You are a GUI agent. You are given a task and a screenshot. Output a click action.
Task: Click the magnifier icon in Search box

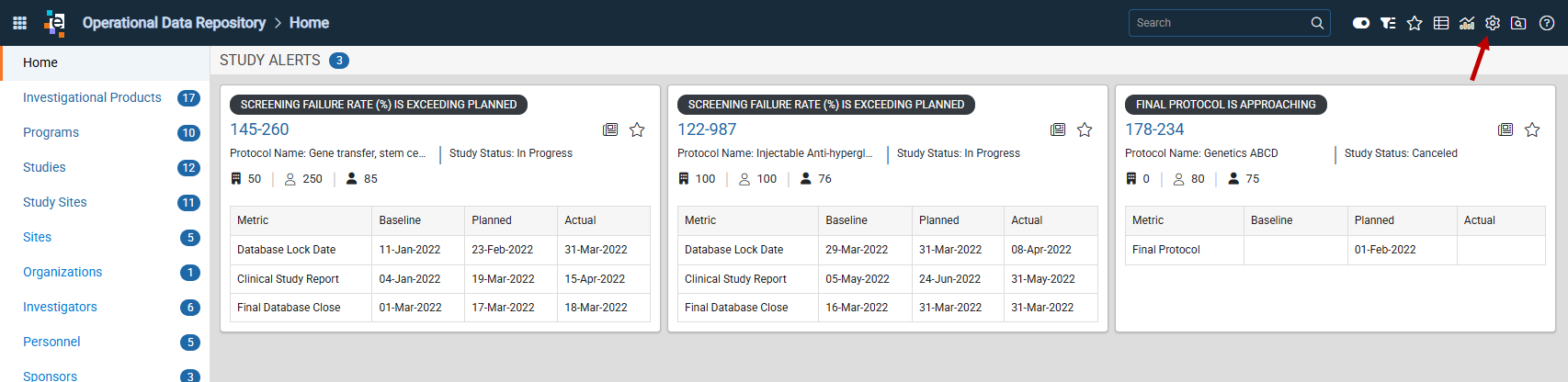1317,23
